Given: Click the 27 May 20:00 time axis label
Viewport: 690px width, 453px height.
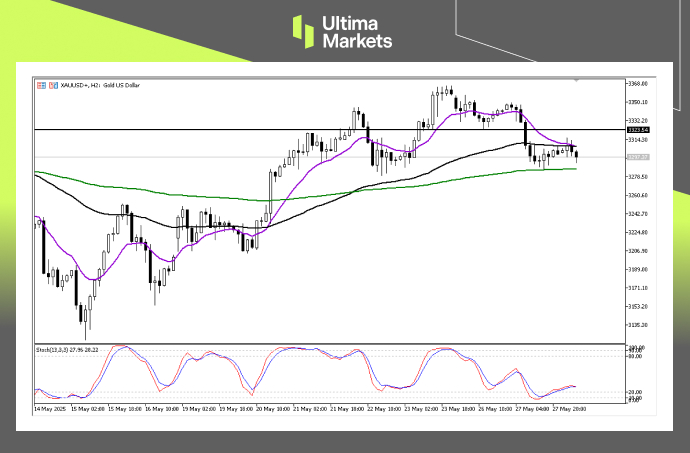Looking at the screenshot, I should pyautogui.click(x=569, y=409).
